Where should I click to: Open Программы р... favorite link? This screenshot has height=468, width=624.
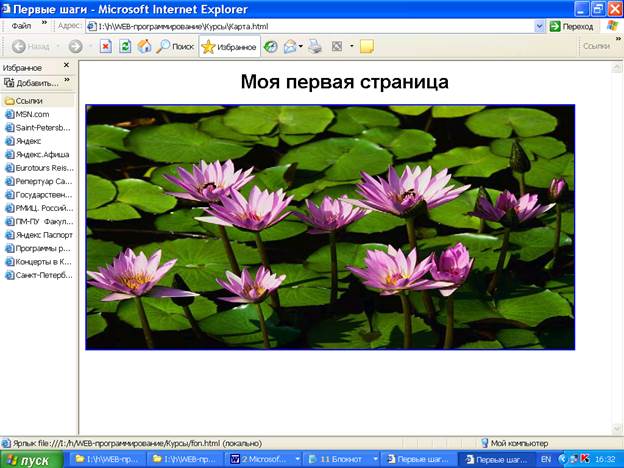[x=38, y=248]
